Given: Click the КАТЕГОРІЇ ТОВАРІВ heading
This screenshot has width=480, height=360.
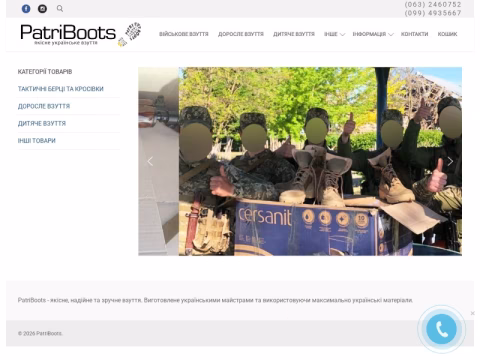Looking at the screenshot, I should tap(45, 72).
